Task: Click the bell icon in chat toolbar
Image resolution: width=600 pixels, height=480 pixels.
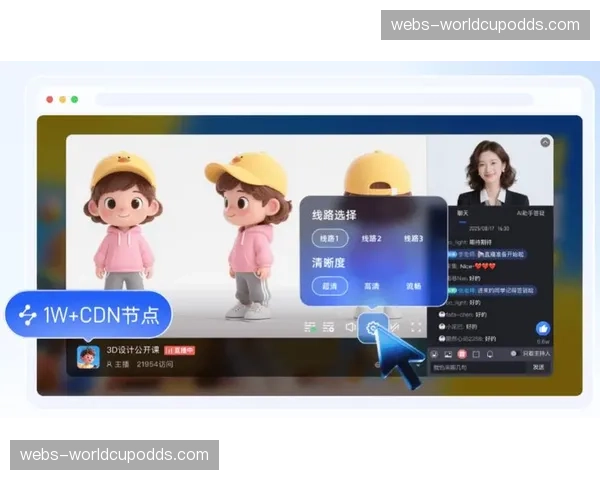Action: click(x=490, y=354)
